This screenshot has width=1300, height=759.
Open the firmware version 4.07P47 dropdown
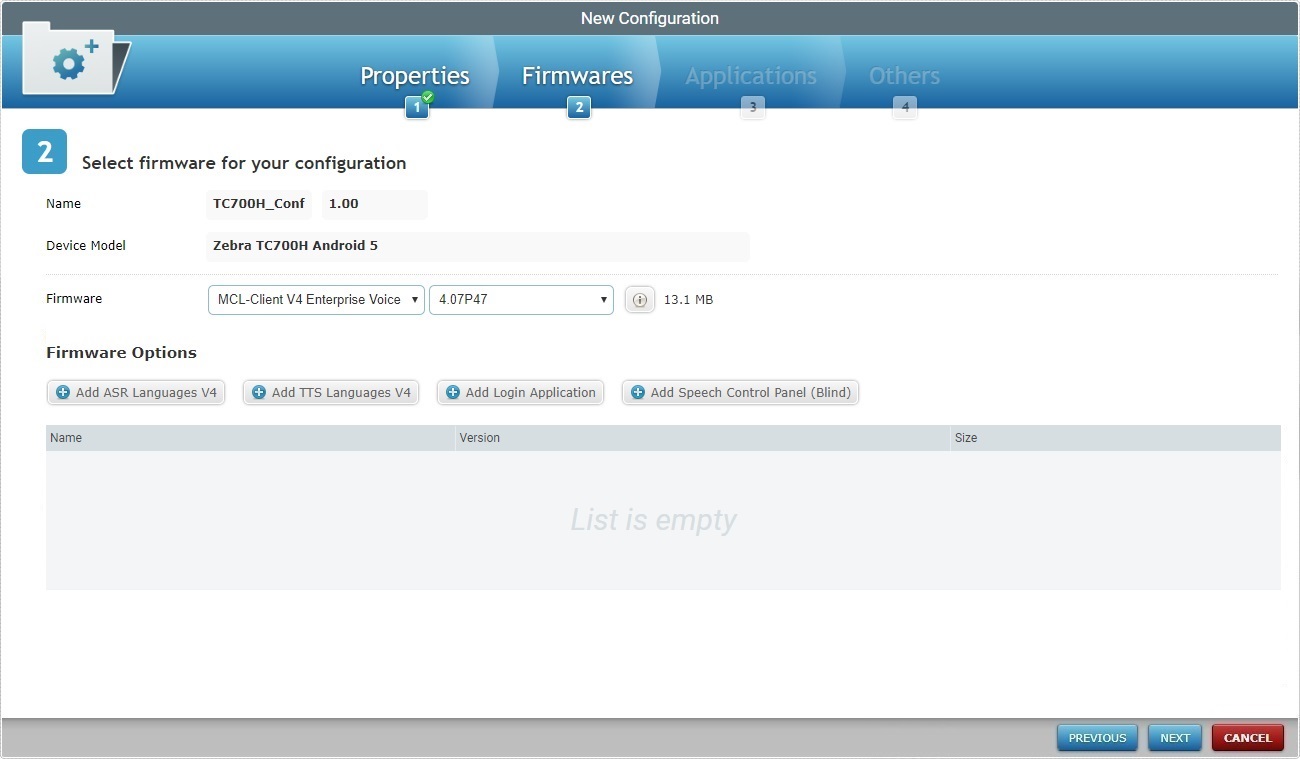[520, 299]
